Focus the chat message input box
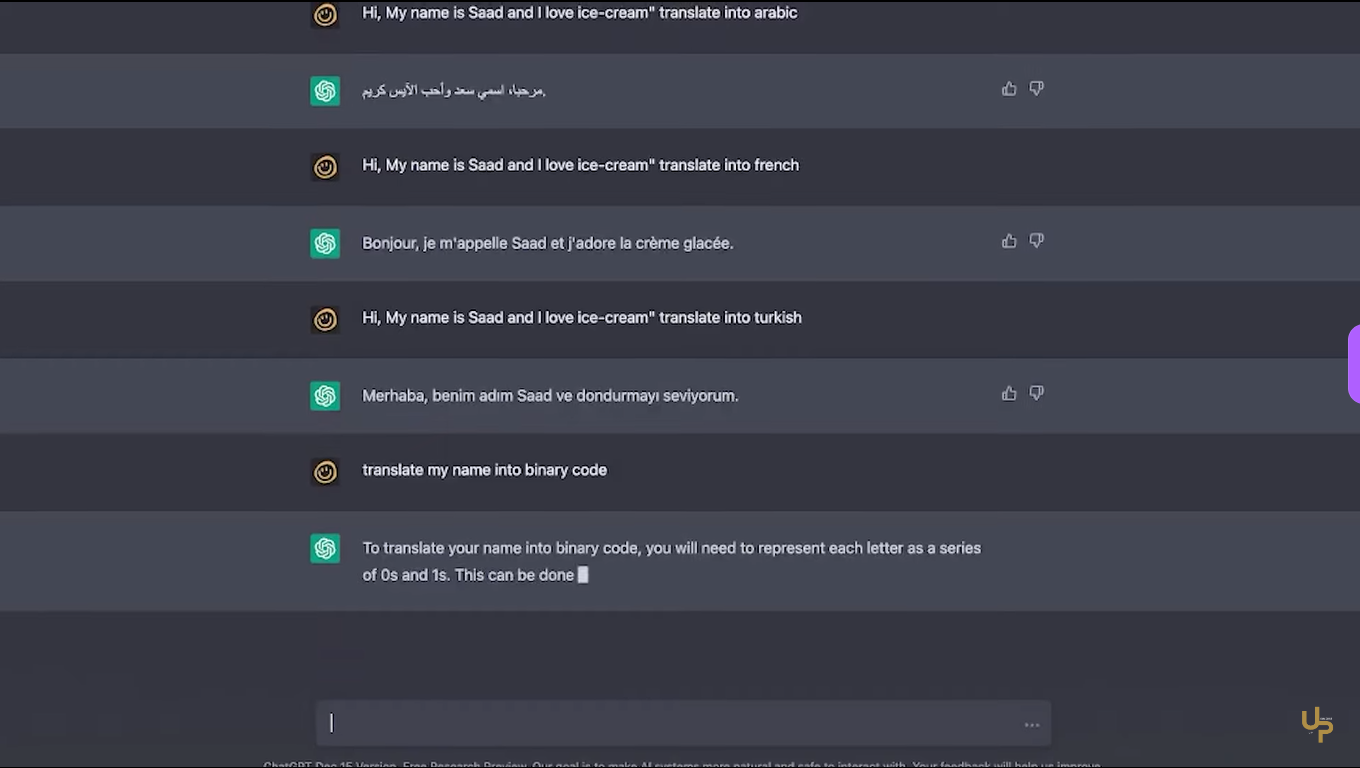 [x=670, y=723]
